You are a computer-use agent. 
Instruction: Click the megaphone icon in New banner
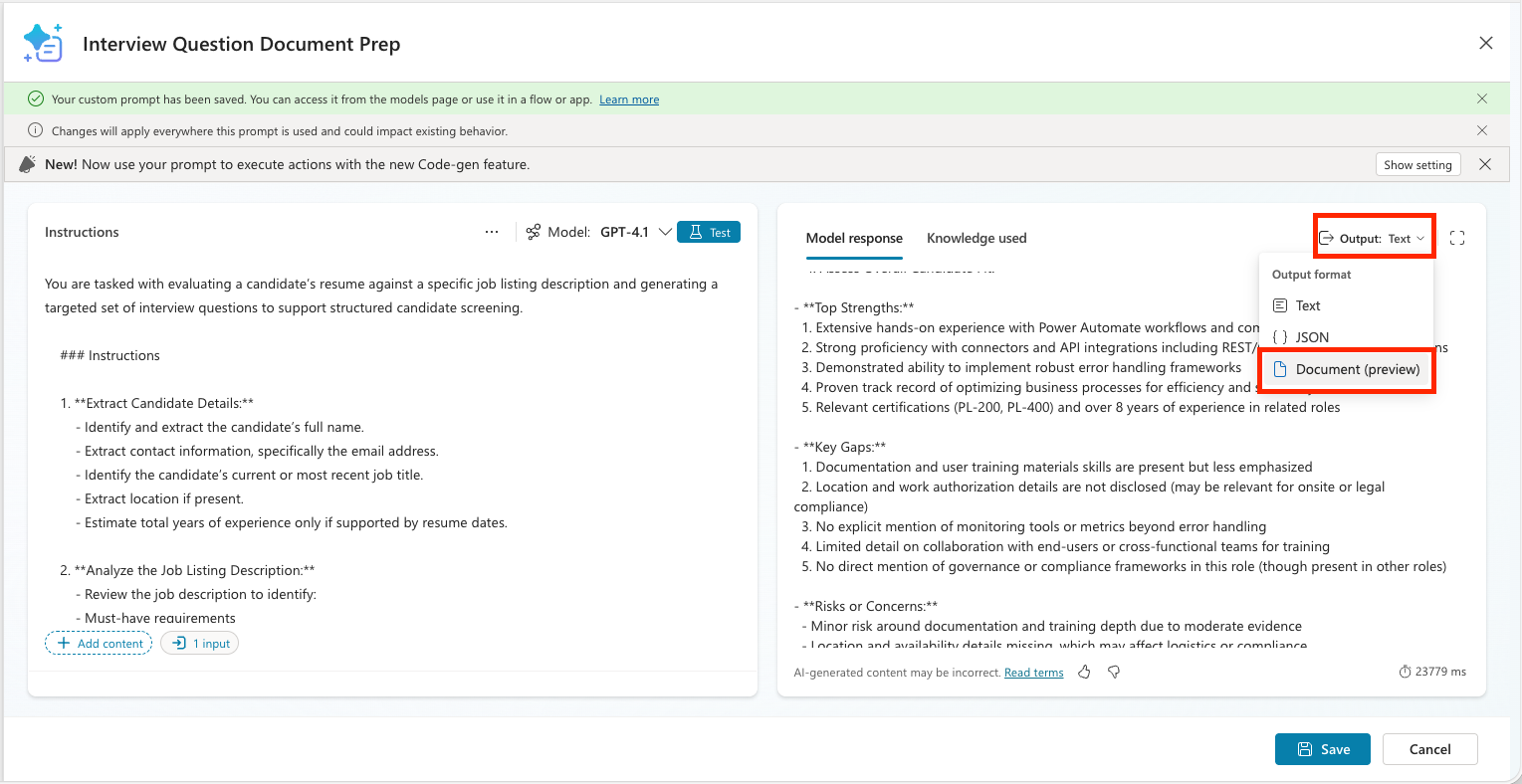click(28, 164)
